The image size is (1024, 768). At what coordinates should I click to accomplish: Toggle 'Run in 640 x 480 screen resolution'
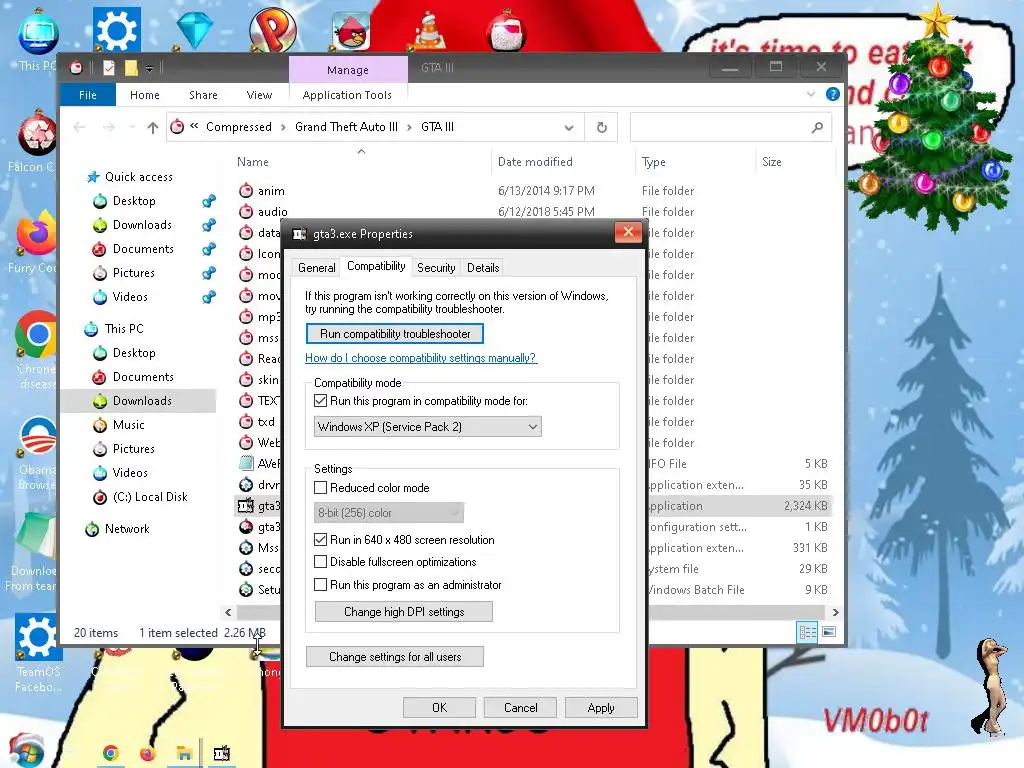321,539
